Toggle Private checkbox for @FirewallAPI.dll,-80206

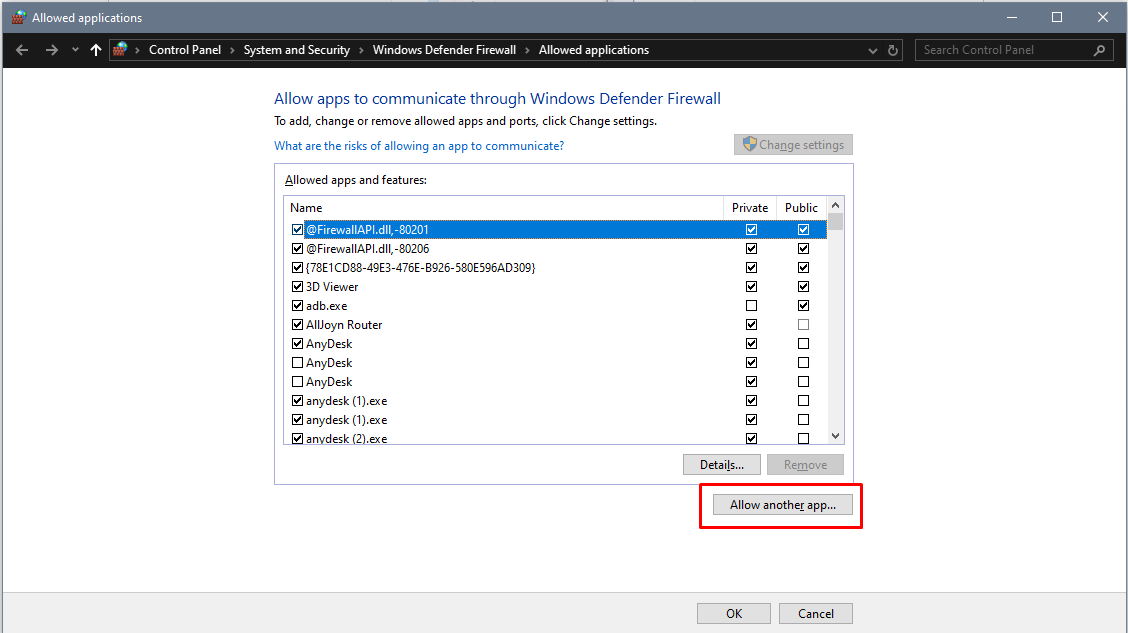[x=751, y=249]
